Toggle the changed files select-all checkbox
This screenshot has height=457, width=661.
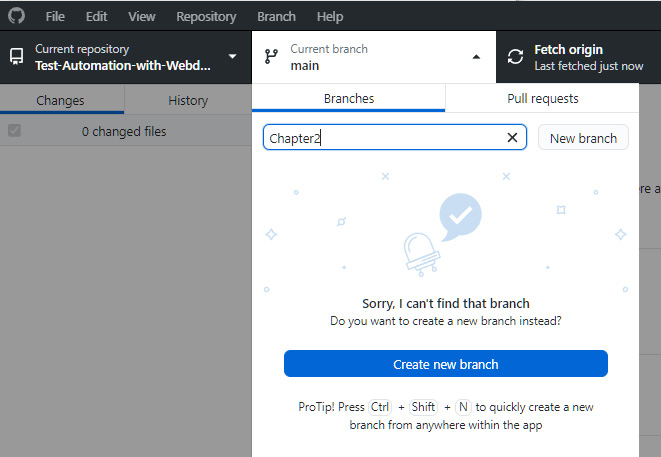[14, 131]
